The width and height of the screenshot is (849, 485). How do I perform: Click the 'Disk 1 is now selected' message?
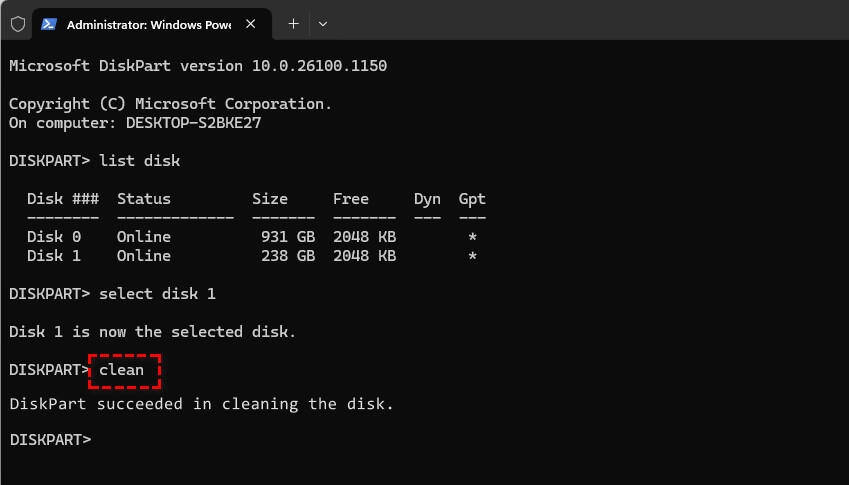coord(152,331)
